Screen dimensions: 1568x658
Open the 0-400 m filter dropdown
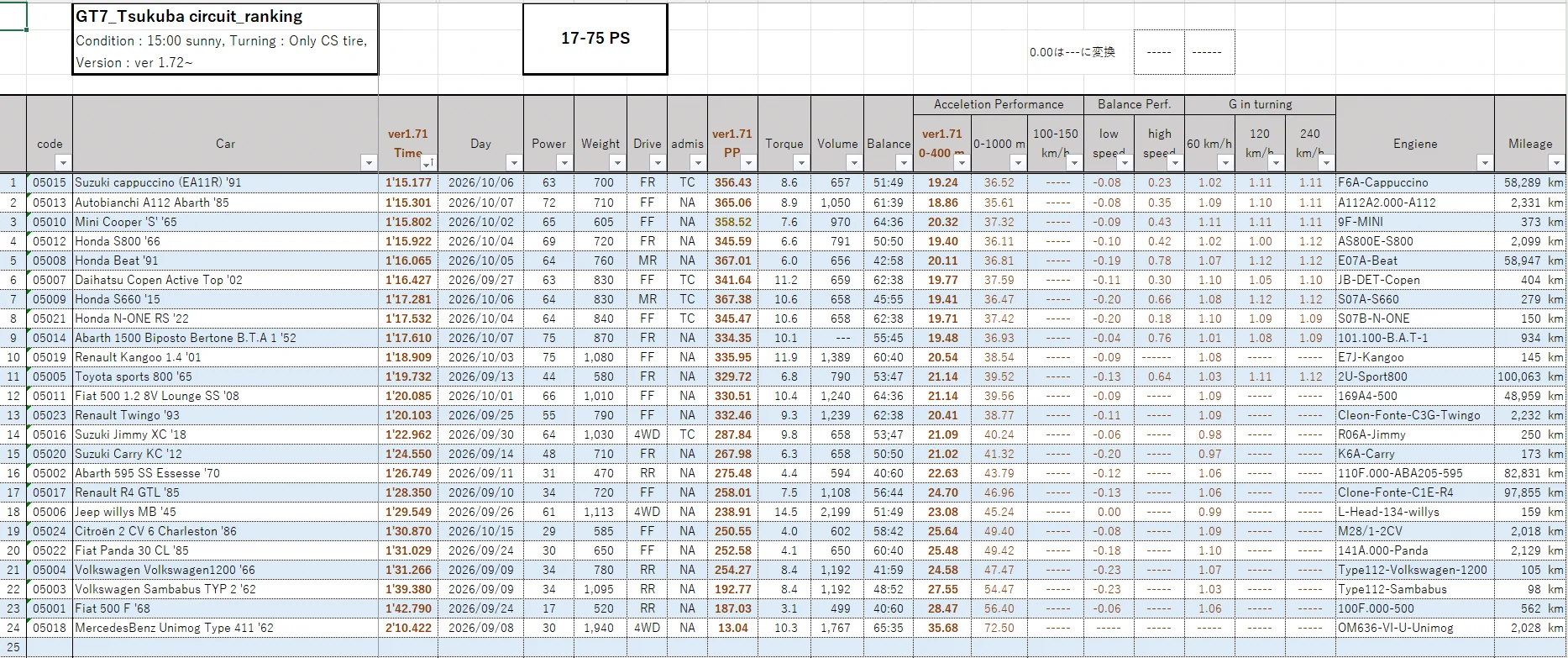962,162
